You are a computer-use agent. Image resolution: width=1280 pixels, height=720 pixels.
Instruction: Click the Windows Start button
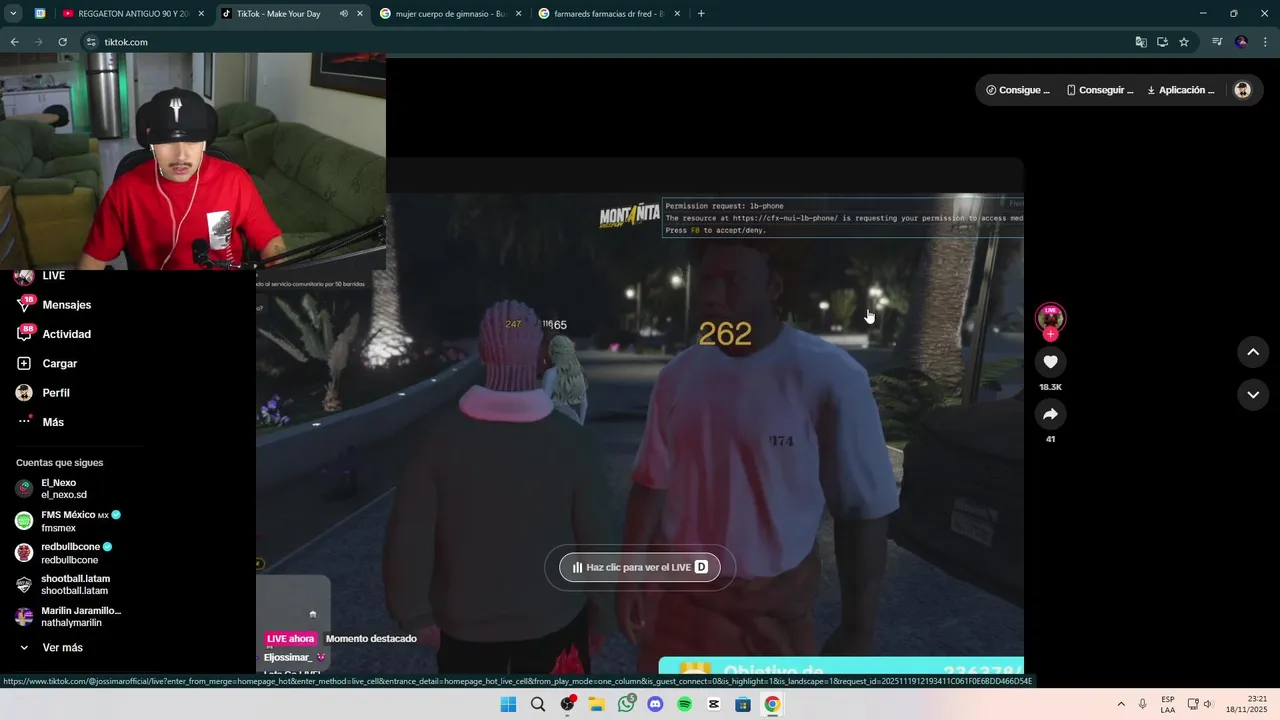(x=508, y=704)
